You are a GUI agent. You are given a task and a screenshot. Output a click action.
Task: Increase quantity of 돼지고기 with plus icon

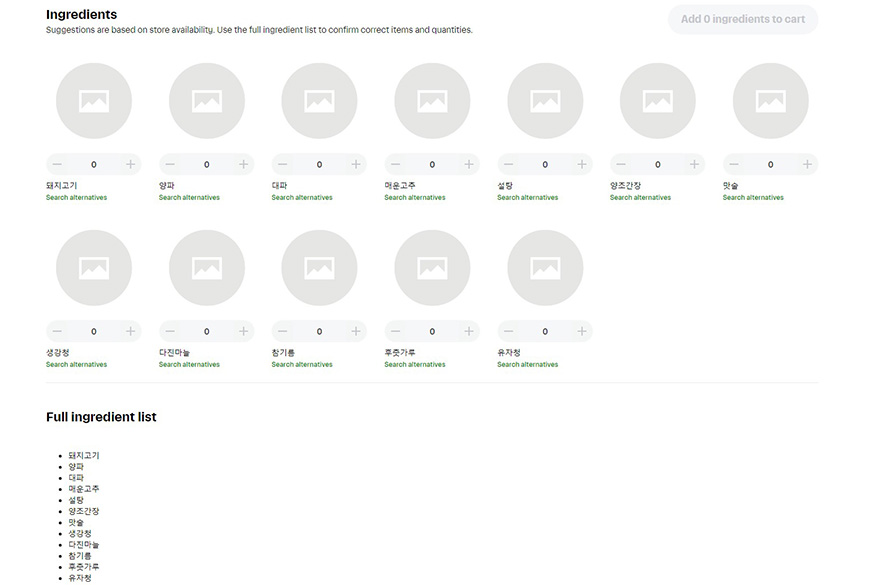tap(130, 164)
